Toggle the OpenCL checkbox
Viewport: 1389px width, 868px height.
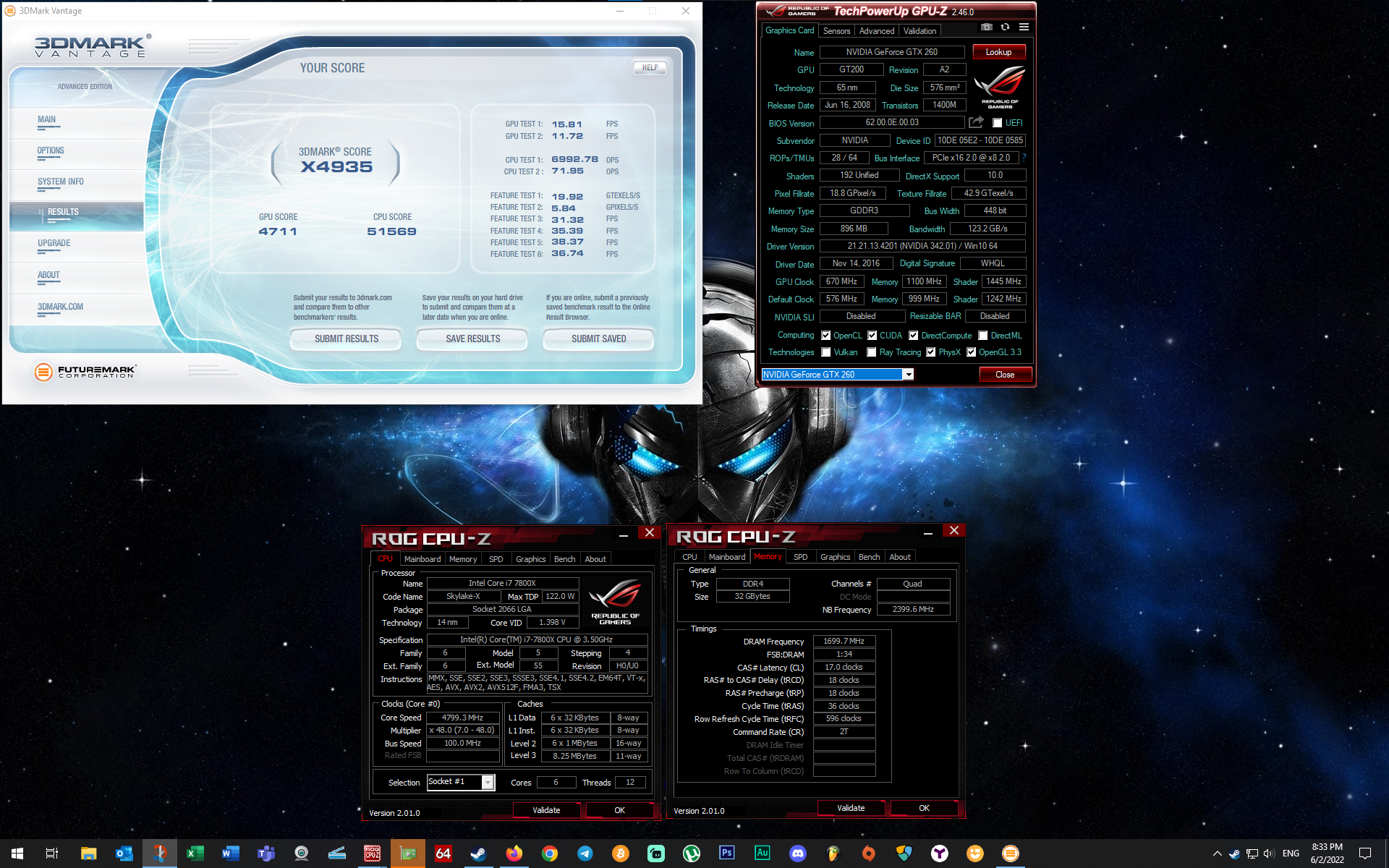pyautogui.click(x=825, y=336)
